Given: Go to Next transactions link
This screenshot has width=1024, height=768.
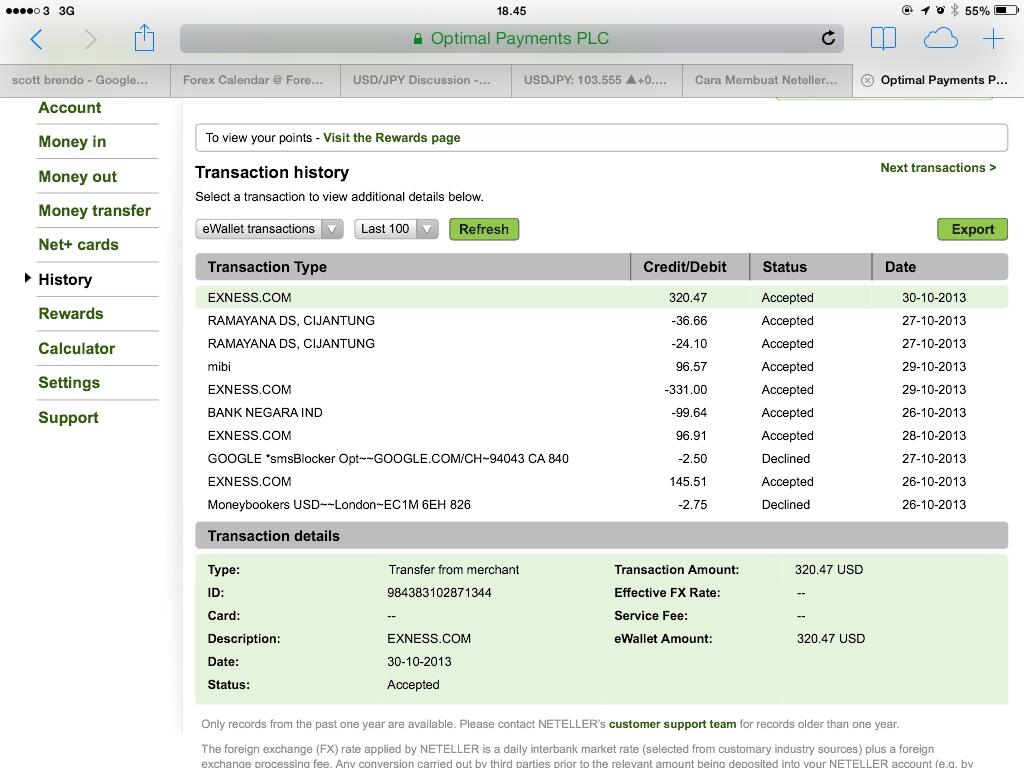Looking at the screenshot, I should coord(938,168).
